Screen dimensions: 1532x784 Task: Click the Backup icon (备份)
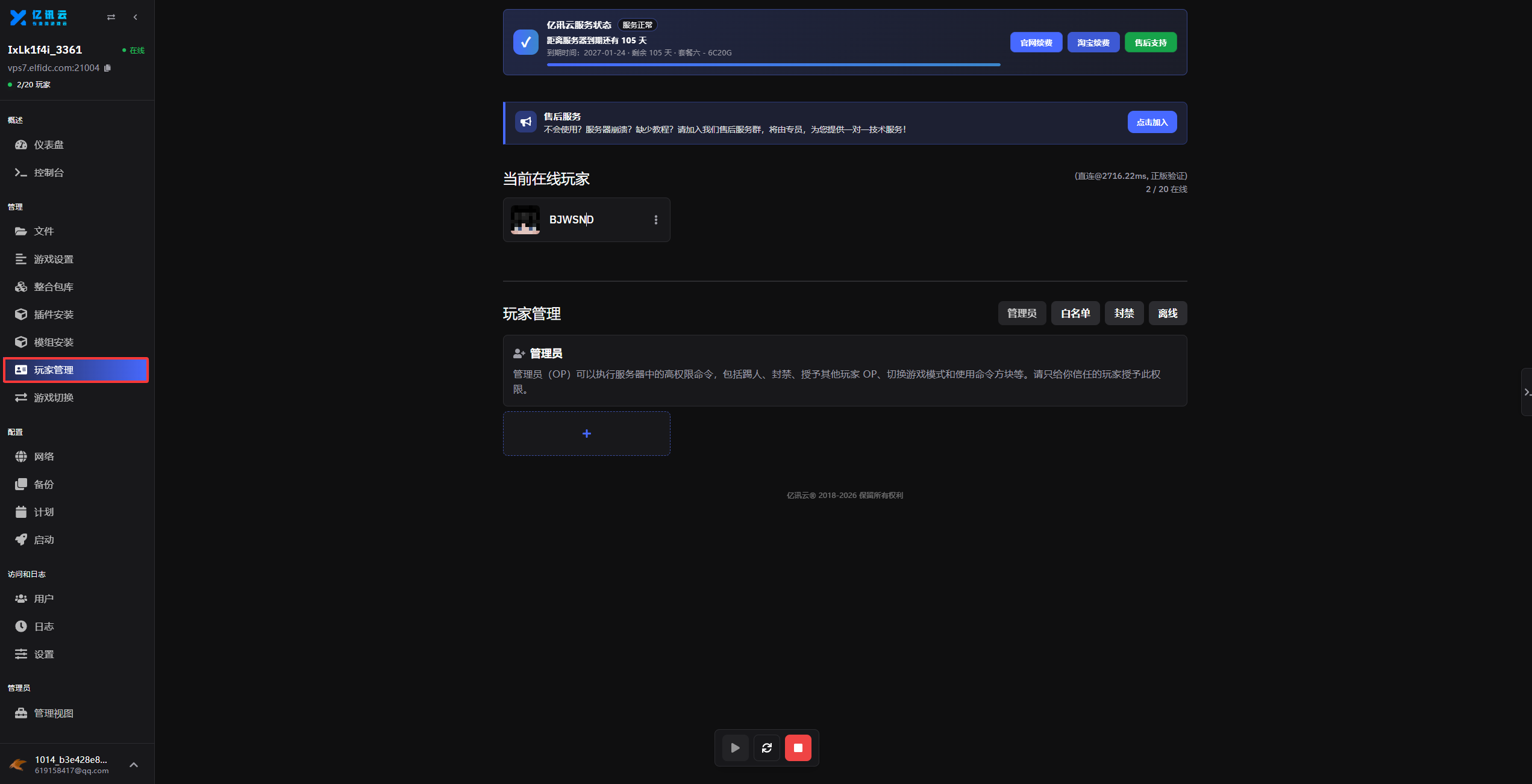click(21, 484)
